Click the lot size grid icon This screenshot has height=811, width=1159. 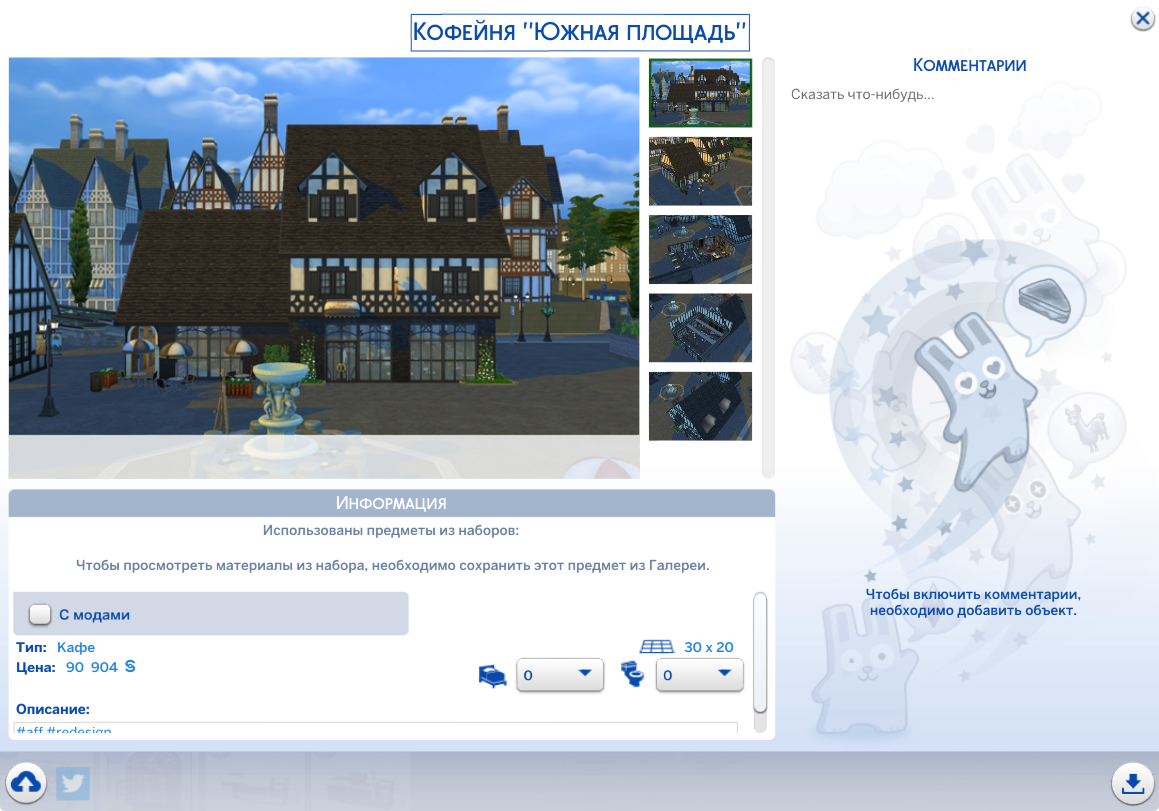(656, 647)
